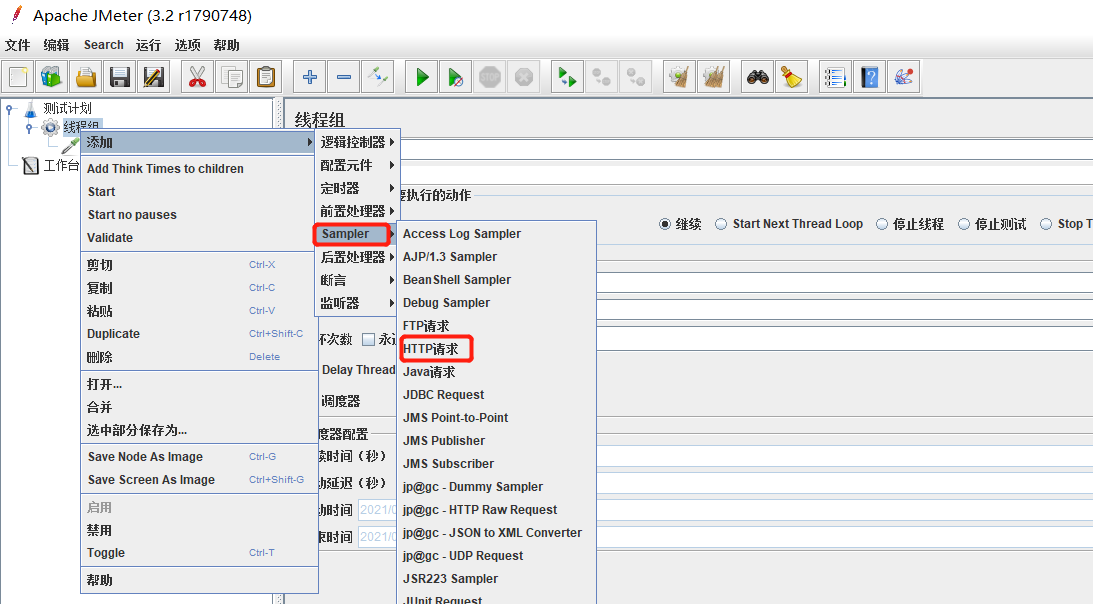Click the Collapse All minus icon
The image size is (1093, 604).
pos(344,77)
